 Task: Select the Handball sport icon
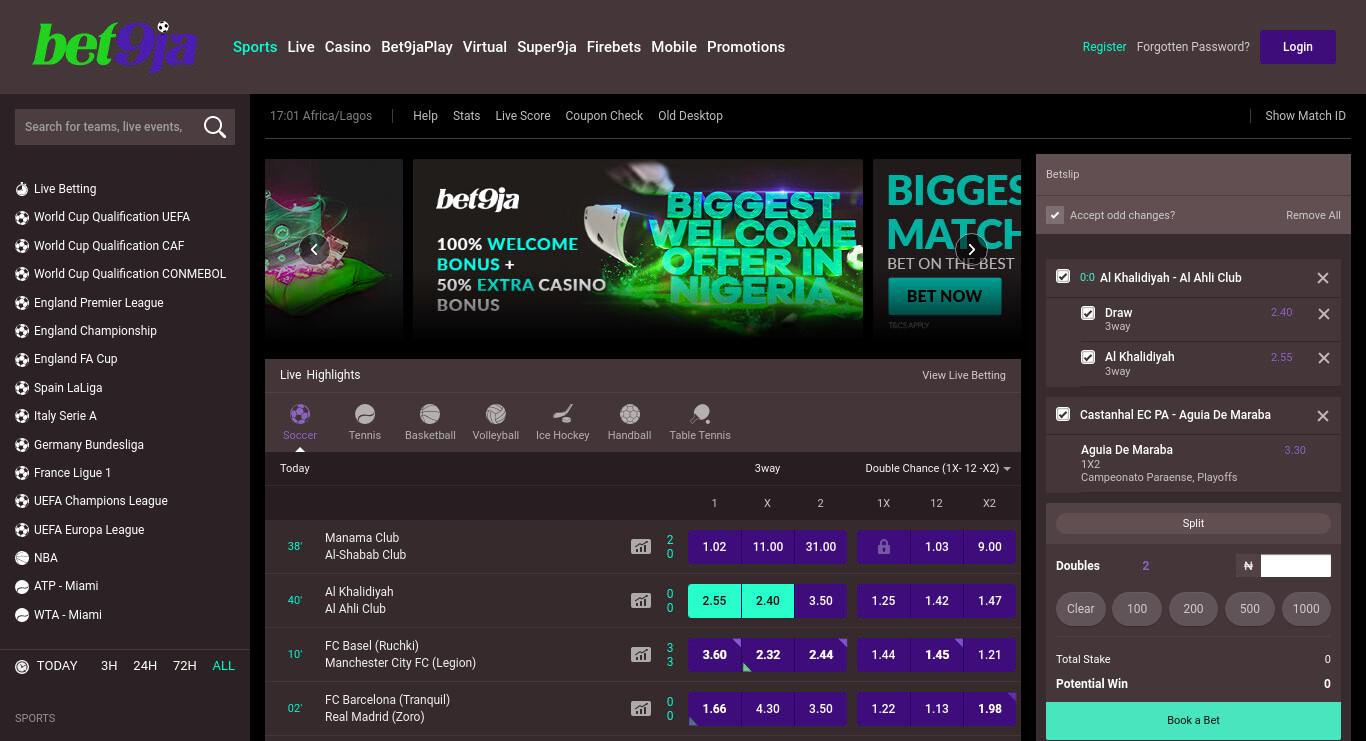click(629, 414)
